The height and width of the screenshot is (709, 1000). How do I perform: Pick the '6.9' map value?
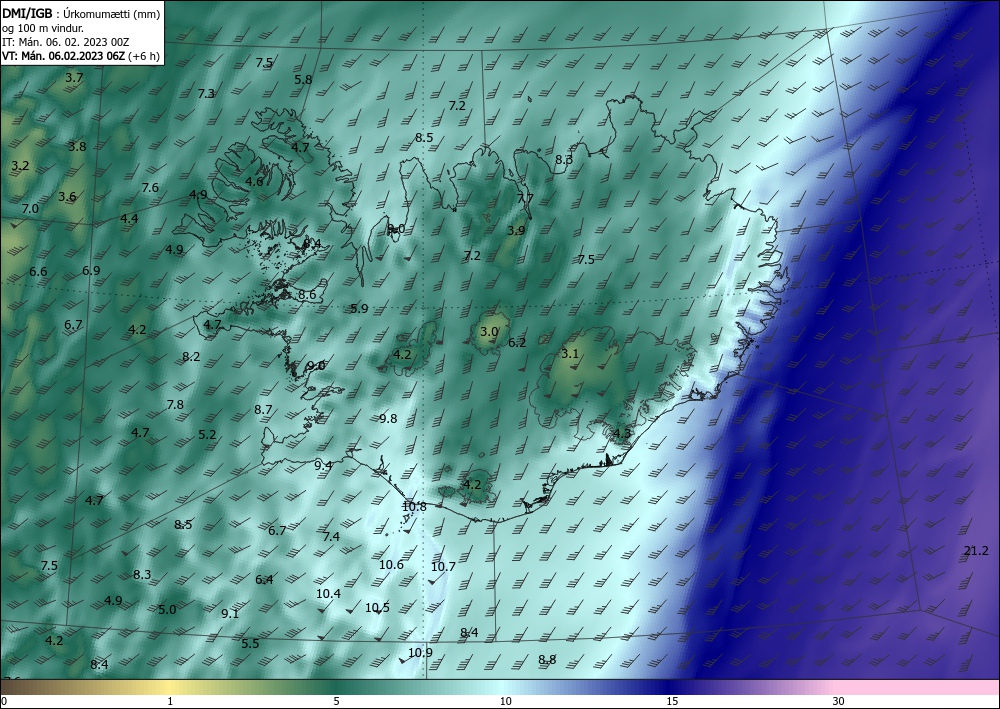click(91, 270)
